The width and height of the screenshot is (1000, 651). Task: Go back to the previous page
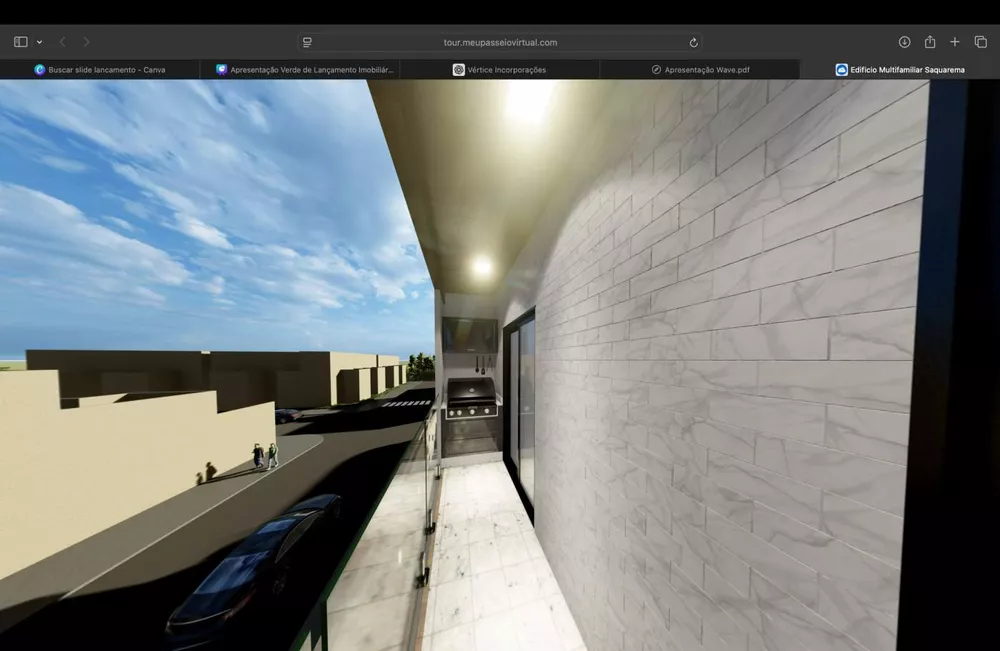click(x=62, y=42)
